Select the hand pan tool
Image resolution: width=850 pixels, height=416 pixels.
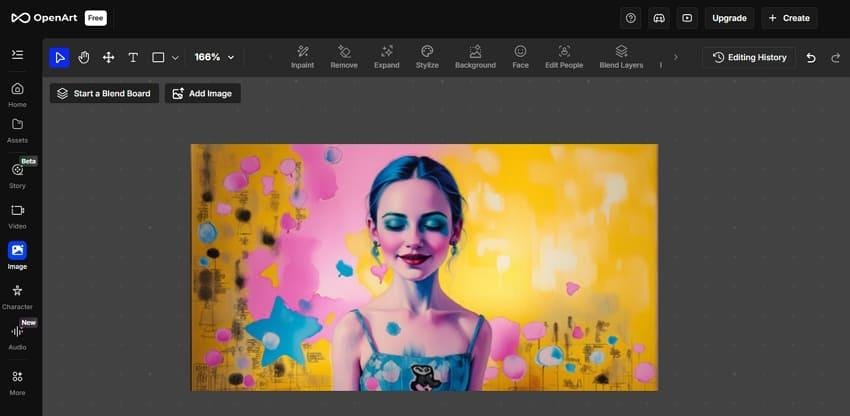click(x=83, y=57)
